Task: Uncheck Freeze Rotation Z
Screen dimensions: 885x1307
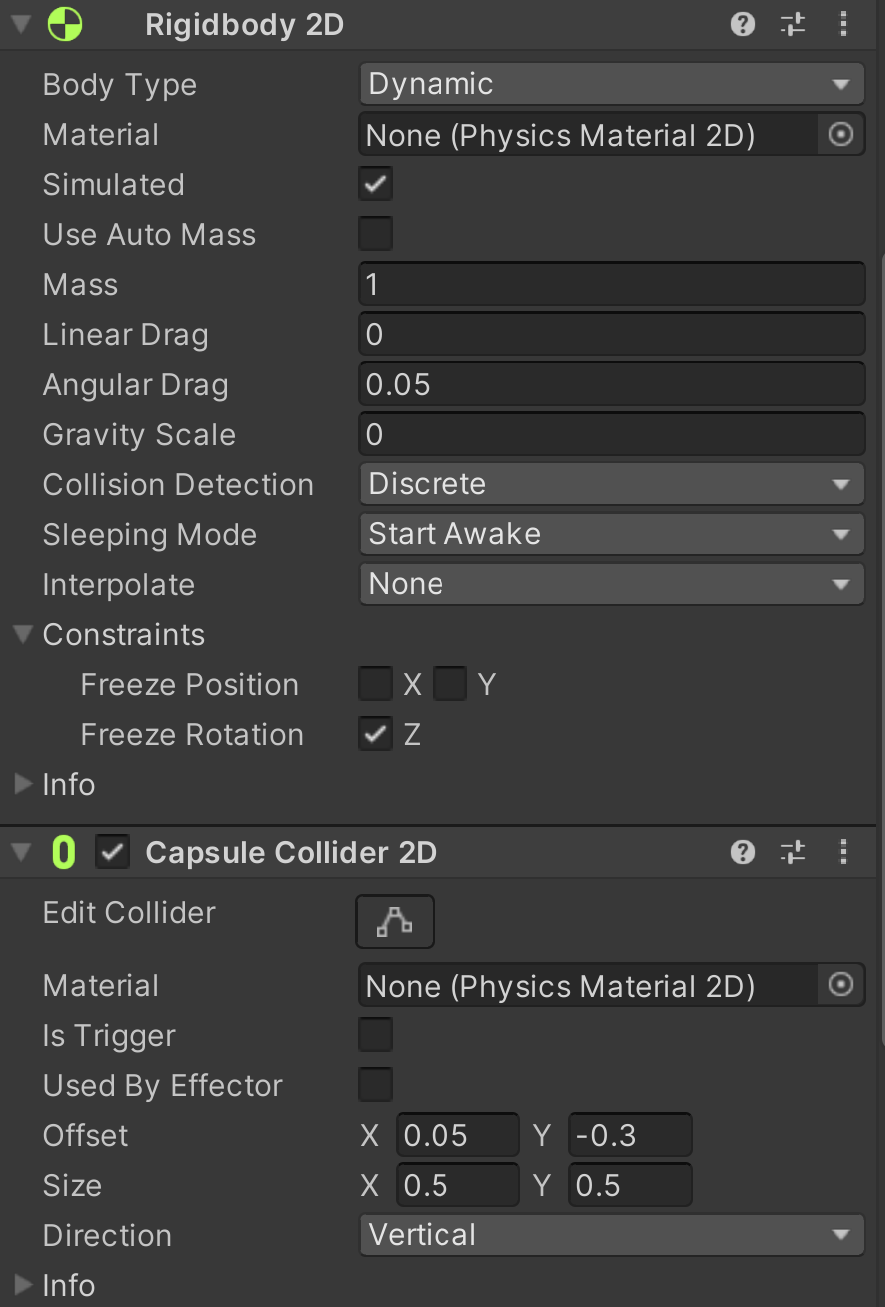Action: 376,734
